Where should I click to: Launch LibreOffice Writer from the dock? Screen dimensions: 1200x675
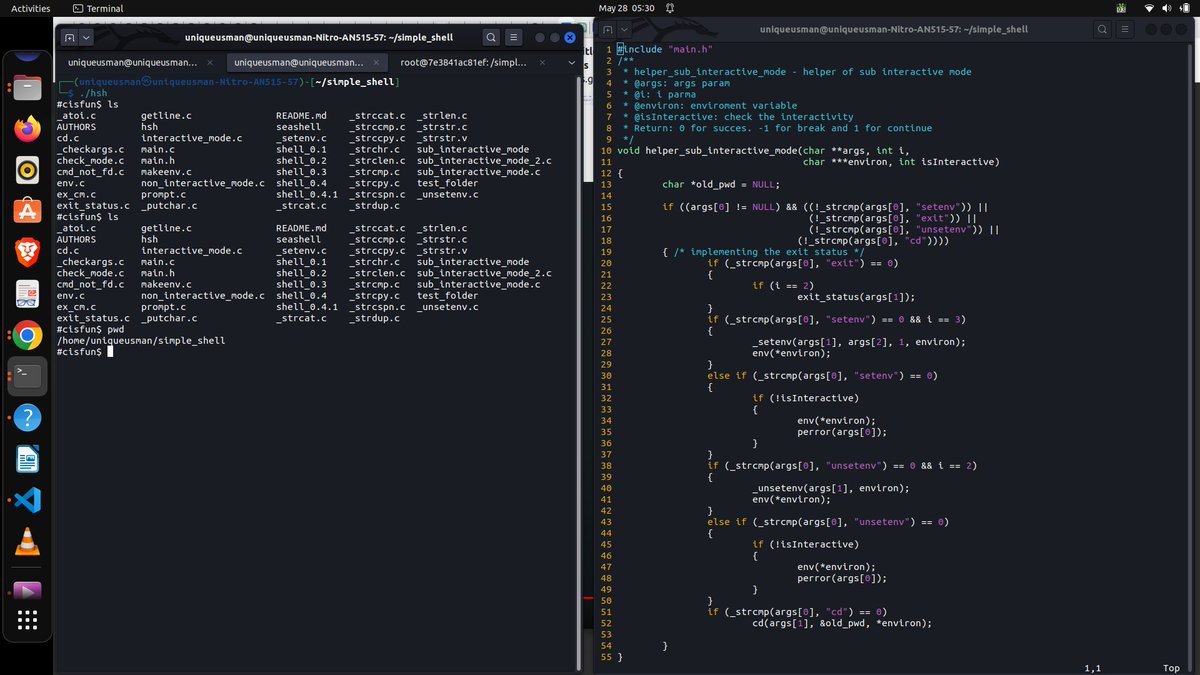pyautogui.click(x=27, y=459)
